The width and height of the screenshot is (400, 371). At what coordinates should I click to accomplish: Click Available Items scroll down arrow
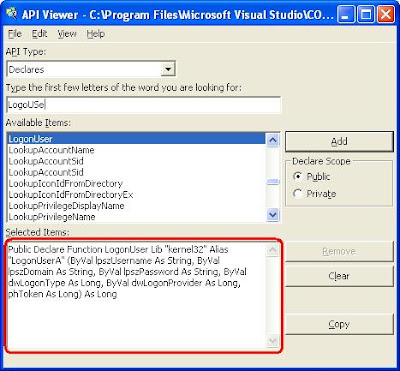coord(273,215)
